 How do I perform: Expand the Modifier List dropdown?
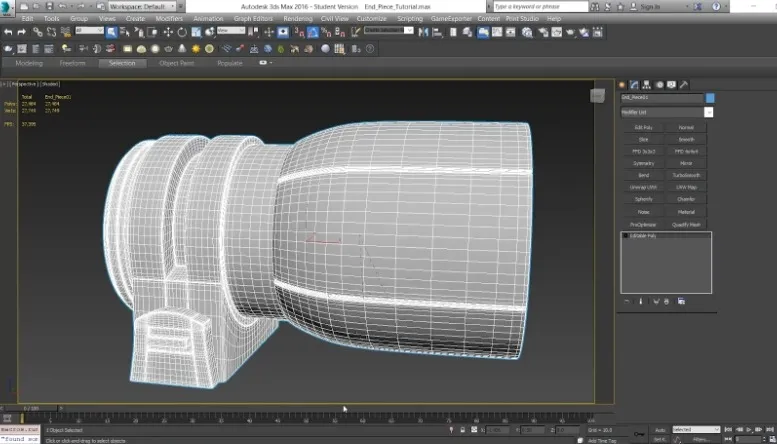point(709,112)
